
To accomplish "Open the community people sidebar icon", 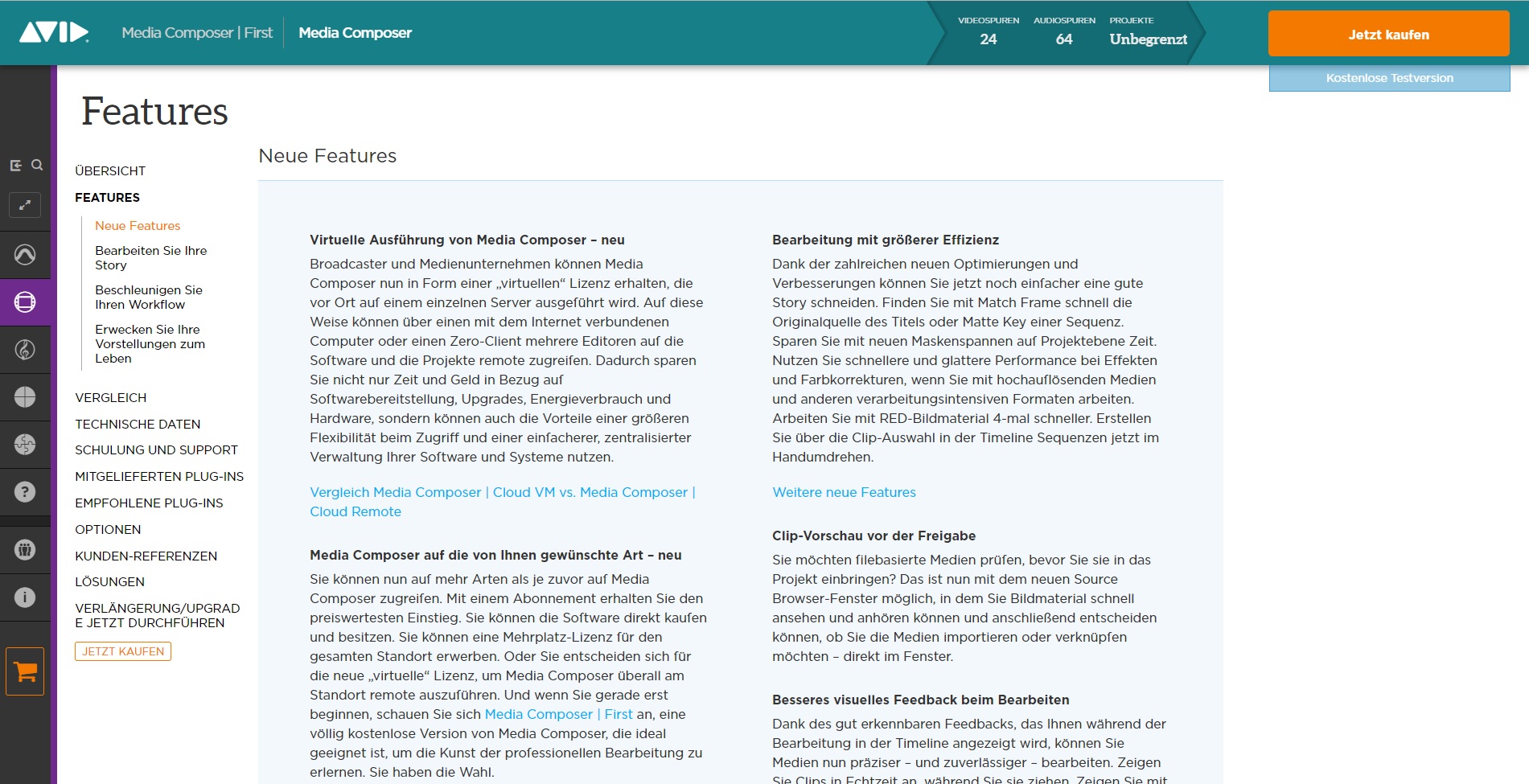I will click(25, 550).
